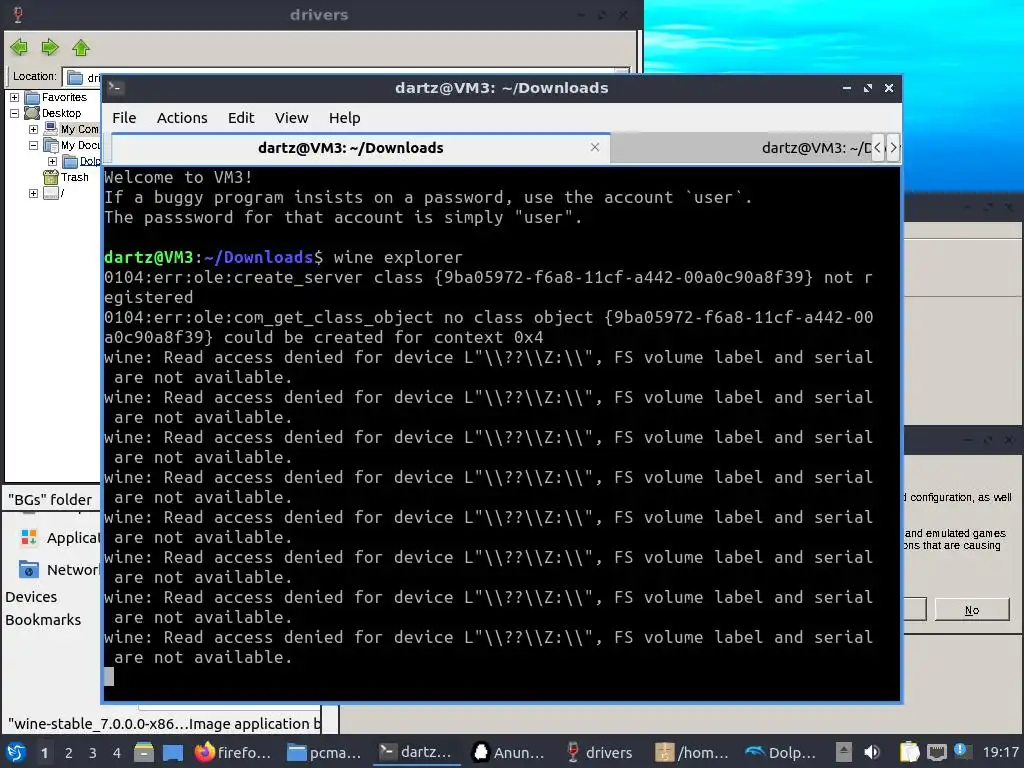
Task: Switch to the second dartz@VM3 terminal tab
Action: (743, 148)
